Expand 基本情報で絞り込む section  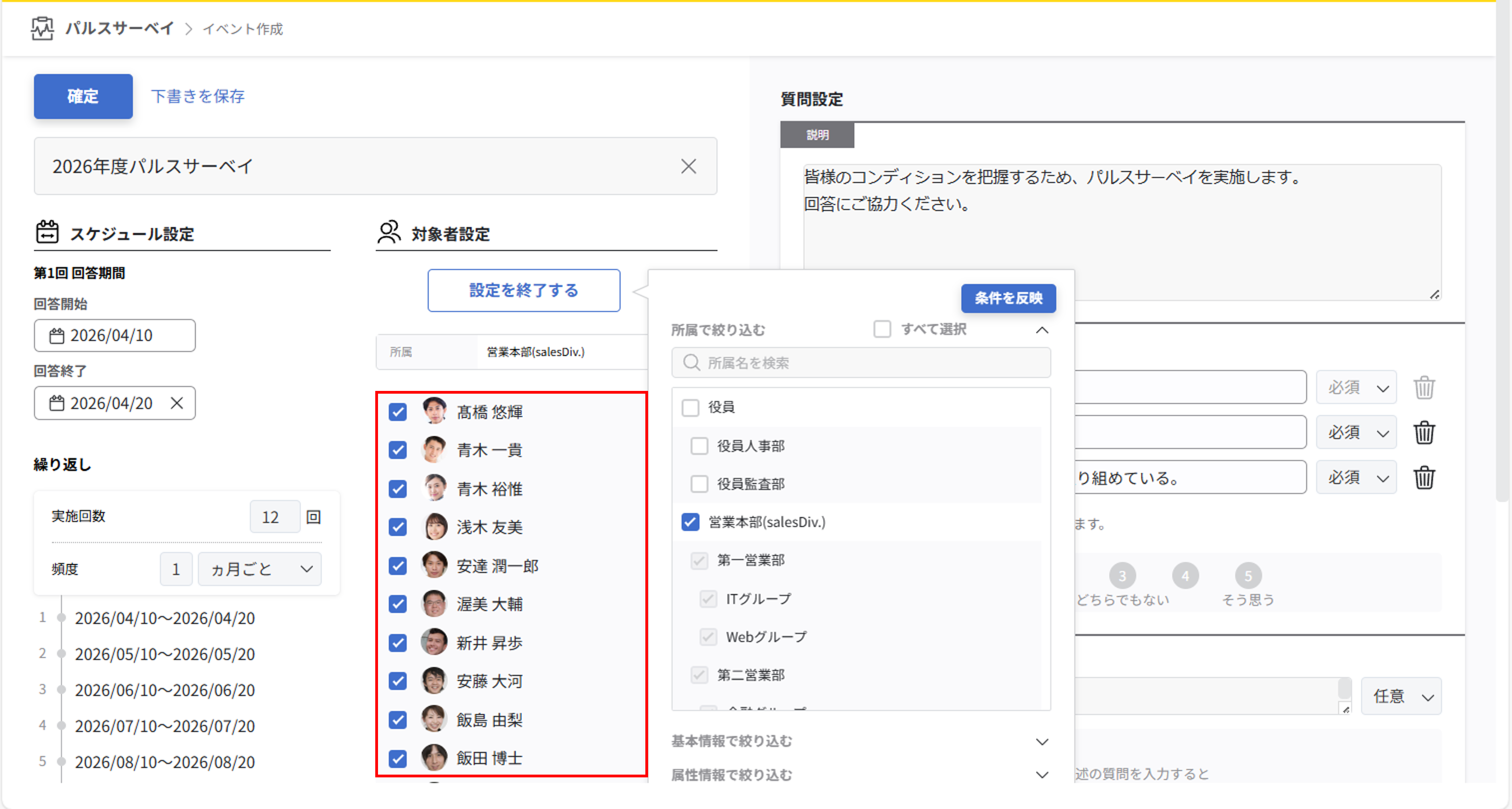tap(1042, 742)
